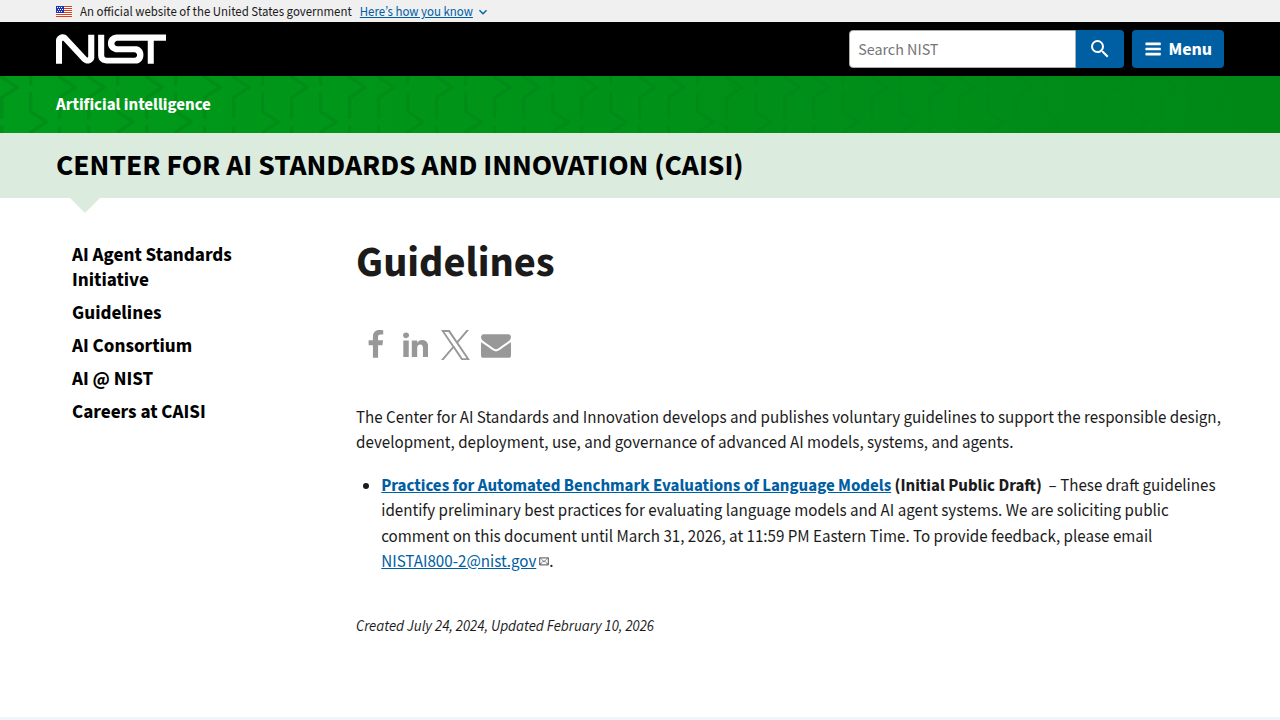Share page on X
This screenshot has height=720, width=1280.
click(455, 345)
